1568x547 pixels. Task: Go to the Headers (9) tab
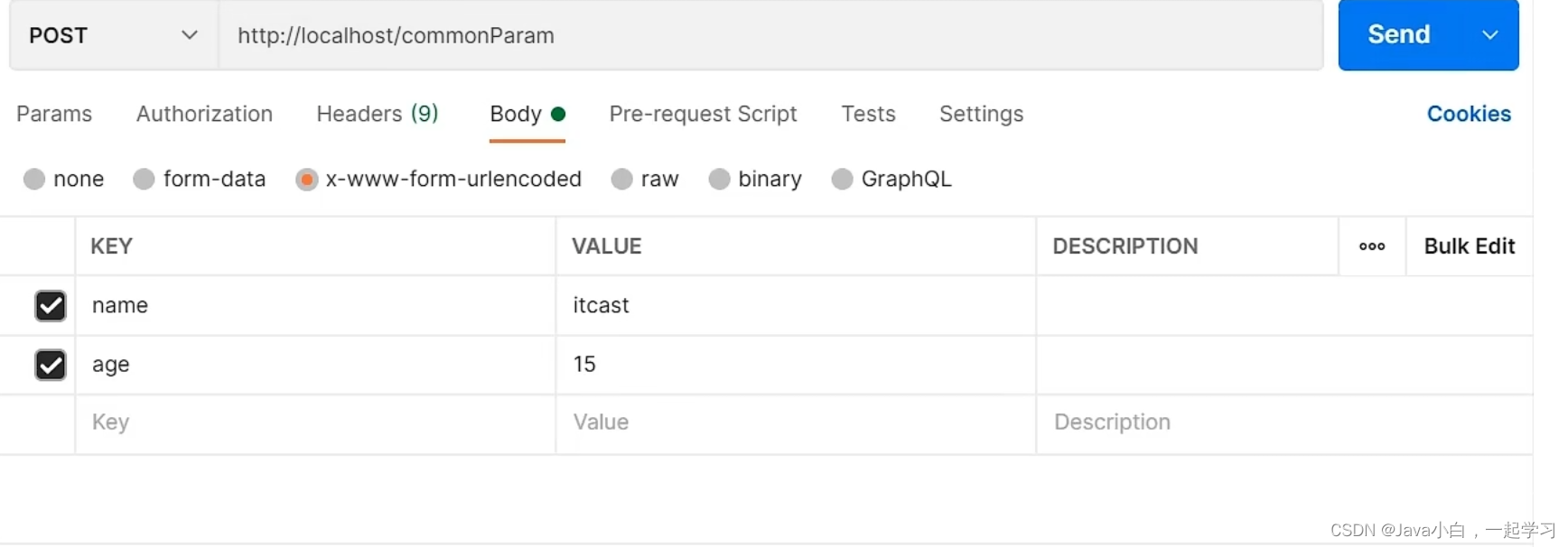pos(377,114)
